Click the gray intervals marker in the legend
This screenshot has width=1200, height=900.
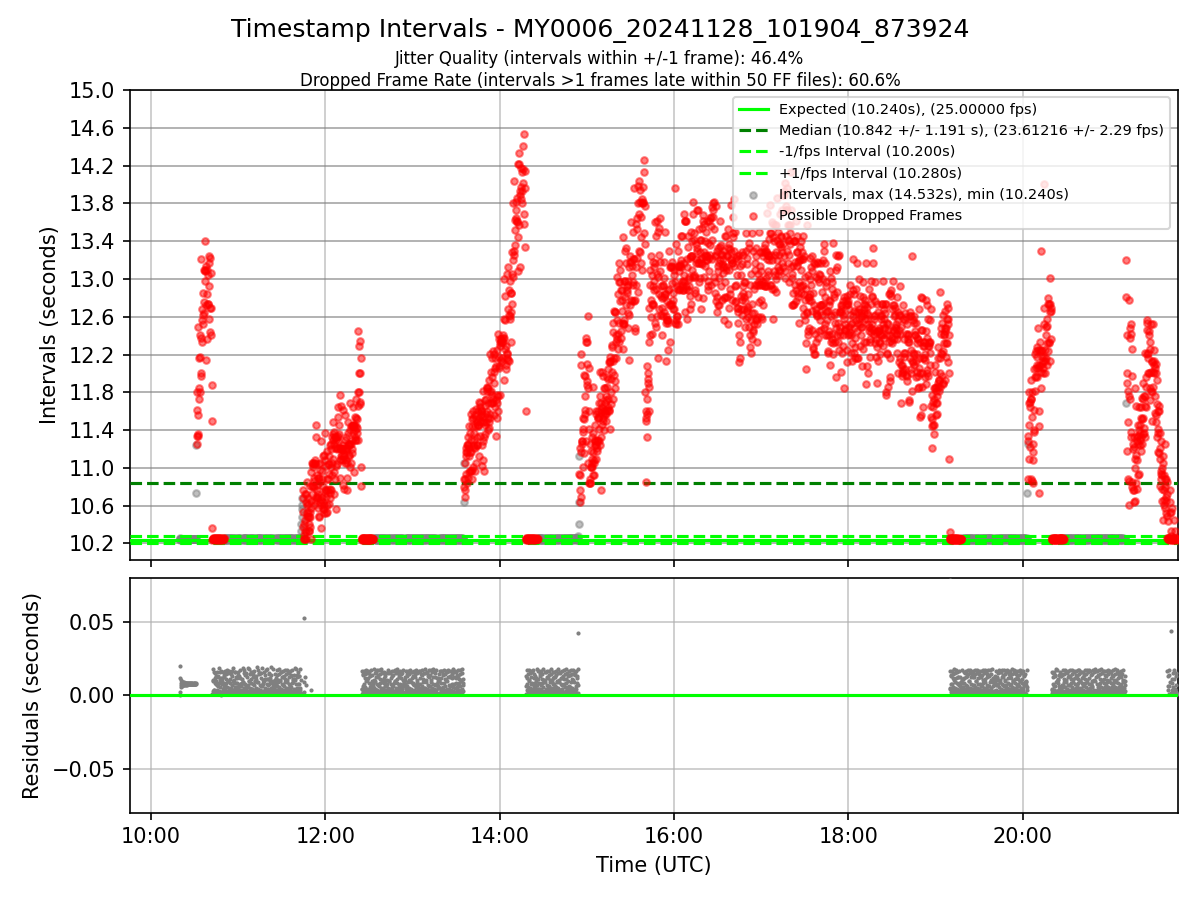click(x=754, y=194)
